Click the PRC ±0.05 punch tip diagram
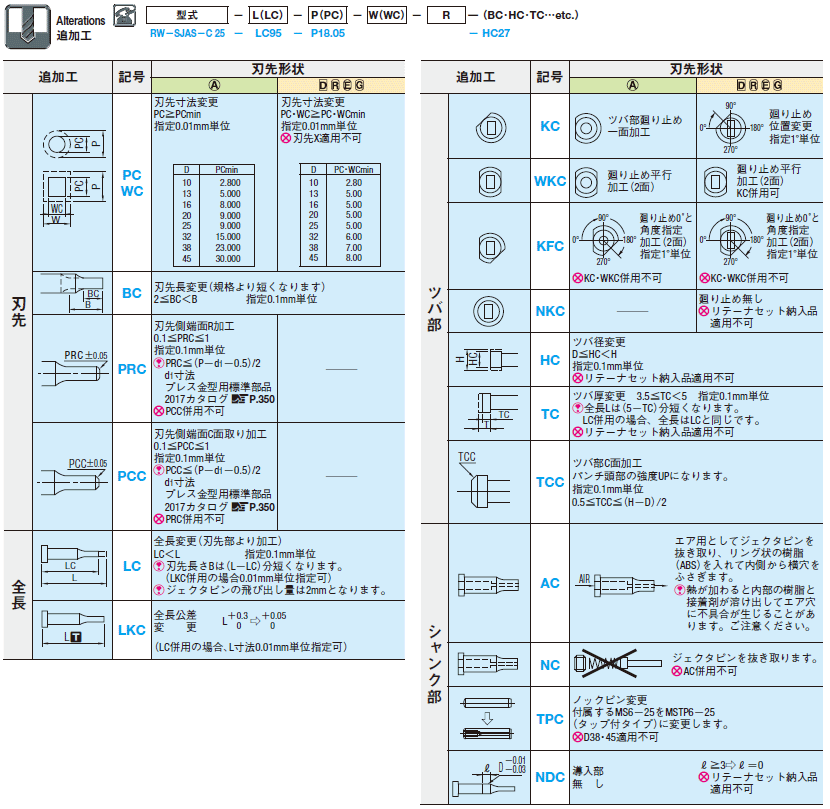This screenshot has height=809, width=830. pyautogui.click(x=73, y=368)
